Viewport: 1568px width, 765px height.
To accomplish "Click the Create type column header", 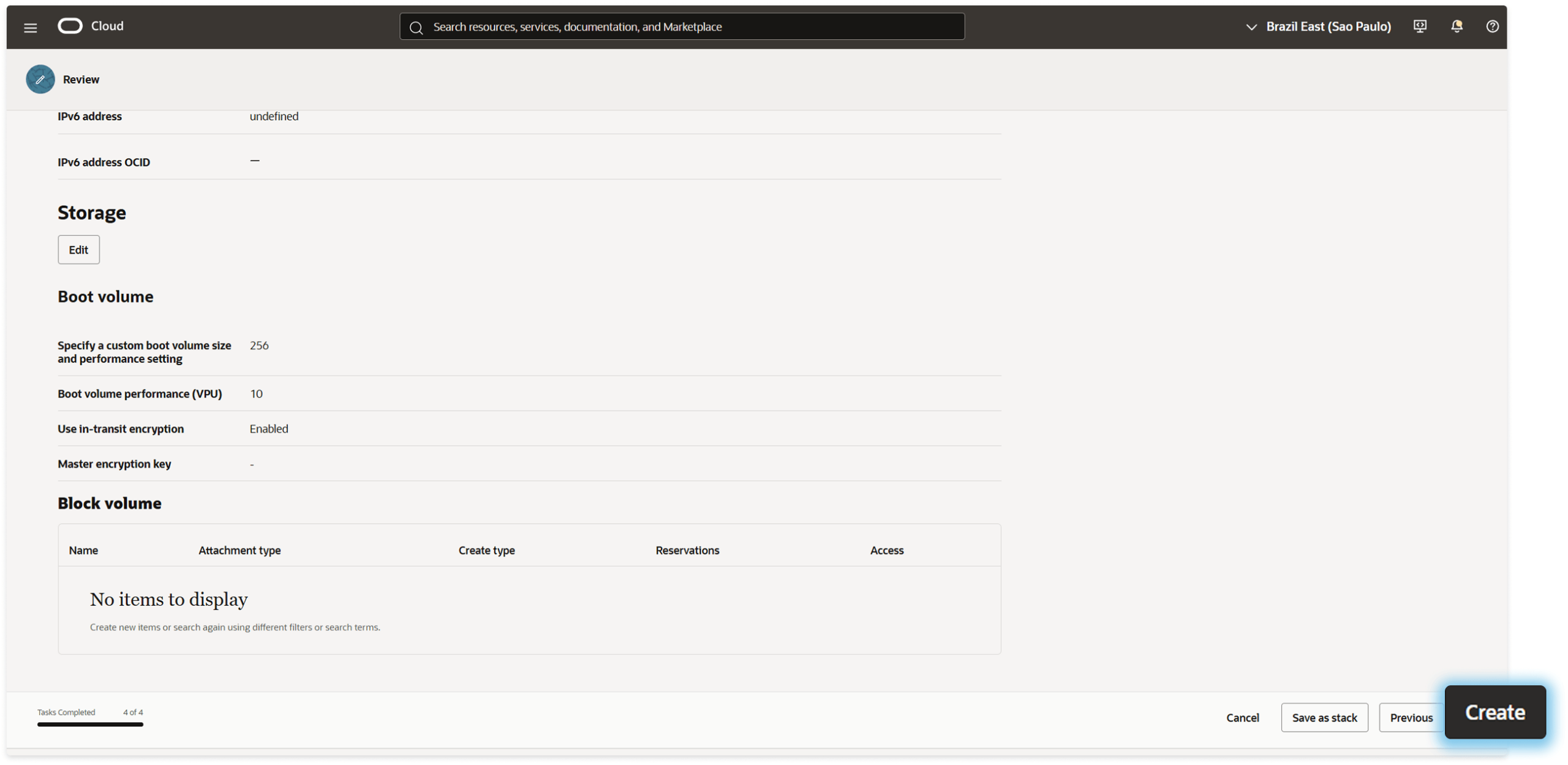I will 486,550.
